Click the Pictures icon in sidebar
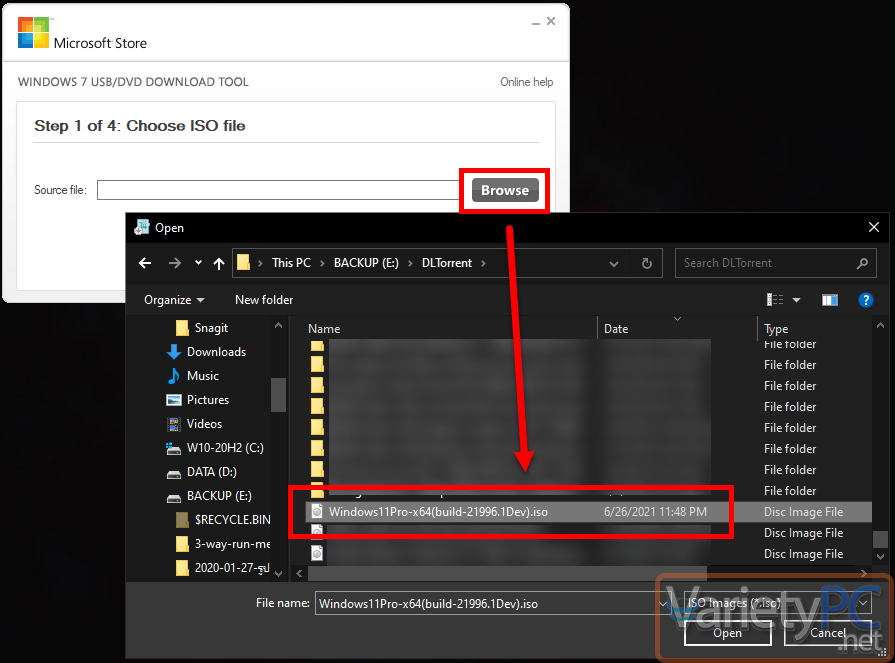The image size is (895, 663). point(174,400)
